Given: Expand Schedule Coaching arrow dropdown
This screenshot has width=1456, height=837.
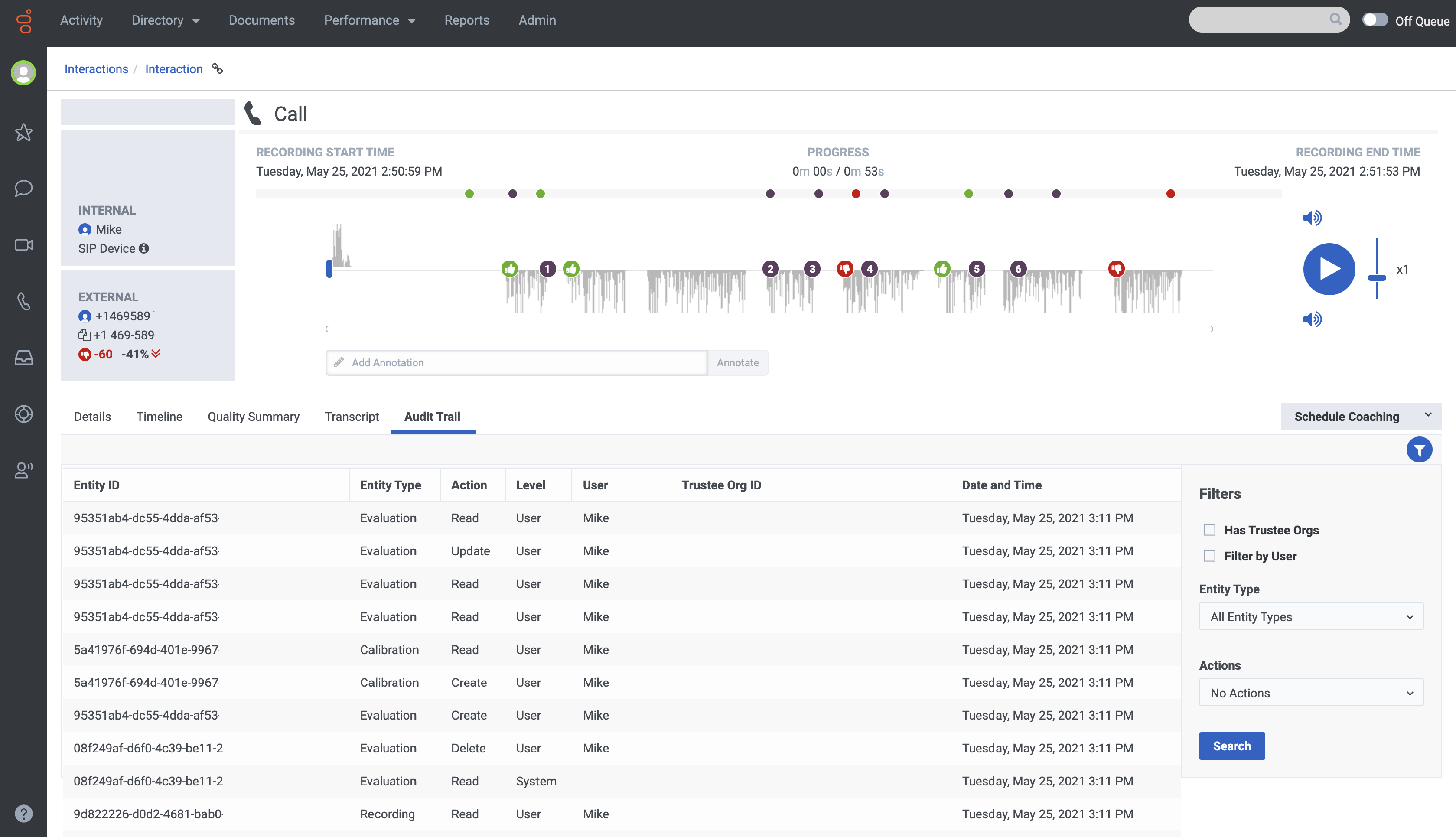Looking at the screenshot, I should tap(1428, 416).
